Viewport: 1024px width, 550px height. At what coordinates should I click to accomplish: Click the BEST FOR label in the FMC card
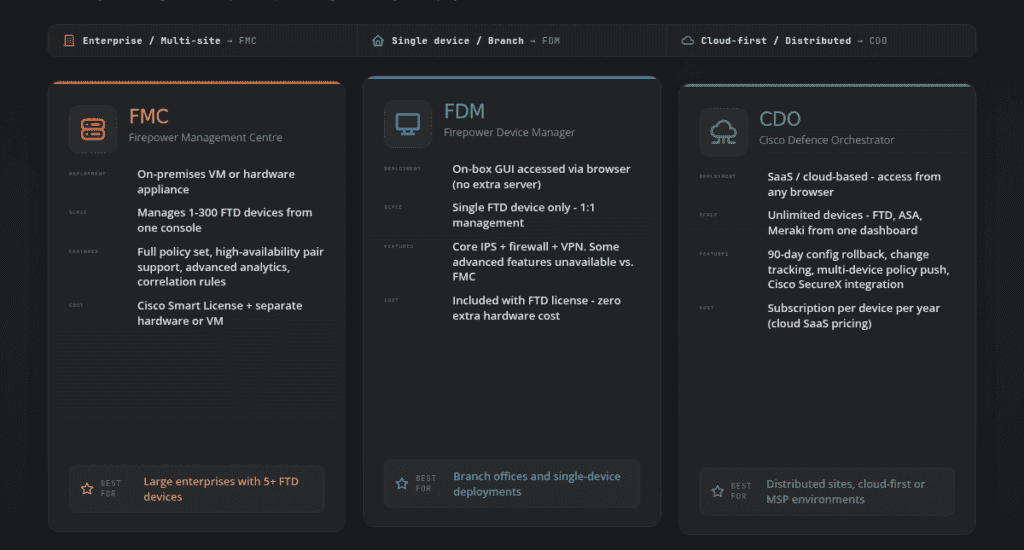(x=110, y=489)
